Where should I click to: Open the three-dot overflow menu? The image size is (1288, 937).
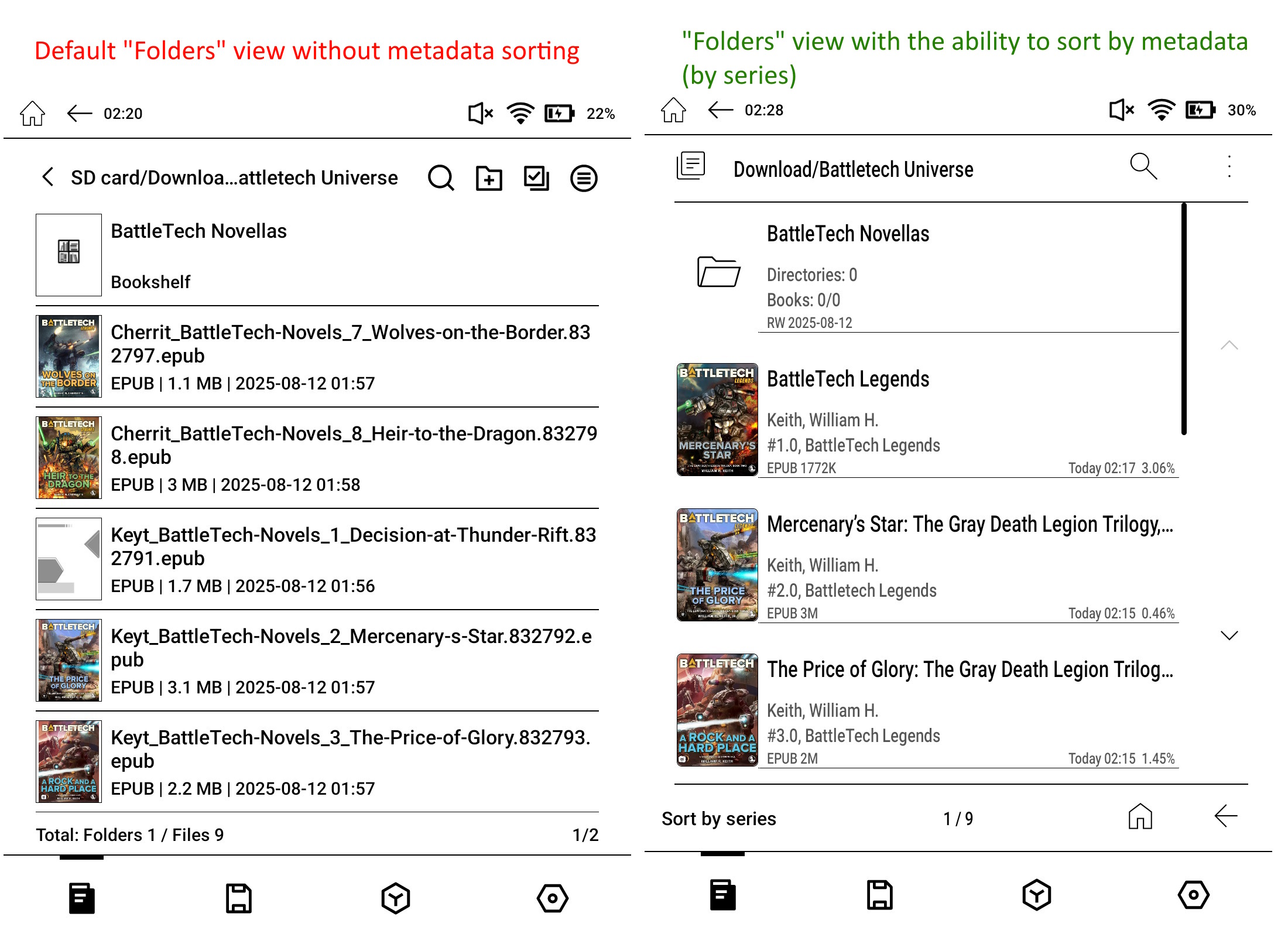[1229, 167]
